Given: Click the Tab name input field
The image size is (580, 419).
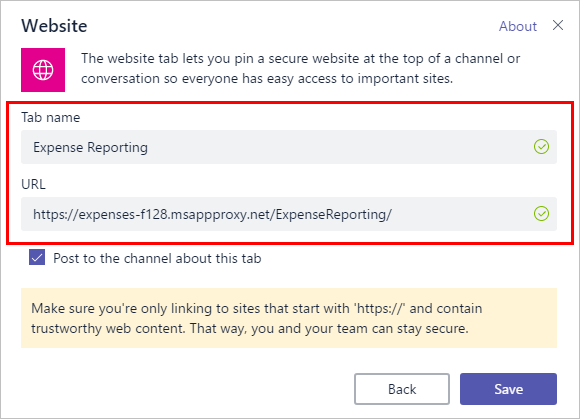Looking at the screenshot, I should click(x=289, y=147).
